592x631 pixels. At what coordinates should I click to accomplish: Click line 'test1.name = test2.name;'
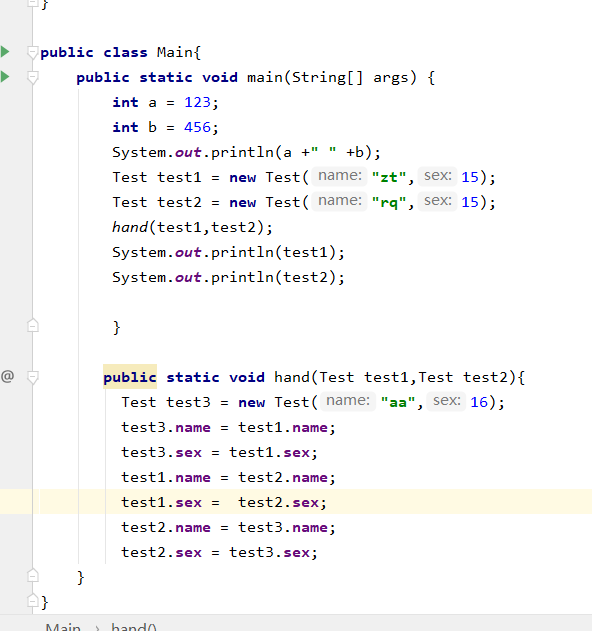coord(228,477)
